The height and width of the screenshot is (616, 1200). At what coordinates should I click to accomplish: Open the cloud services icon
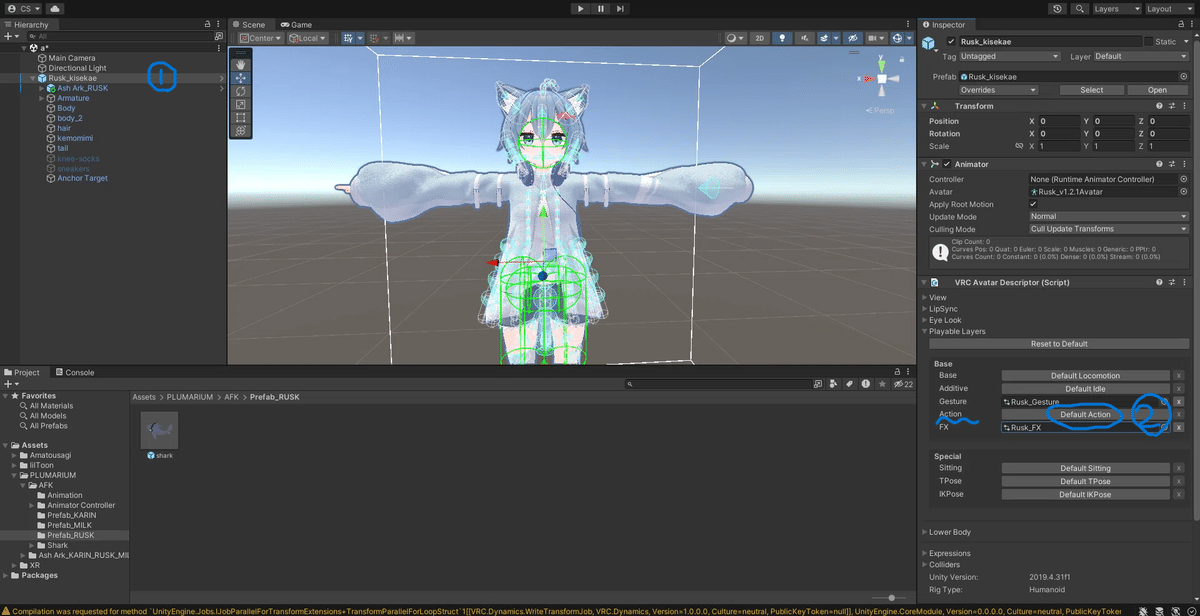53,8
